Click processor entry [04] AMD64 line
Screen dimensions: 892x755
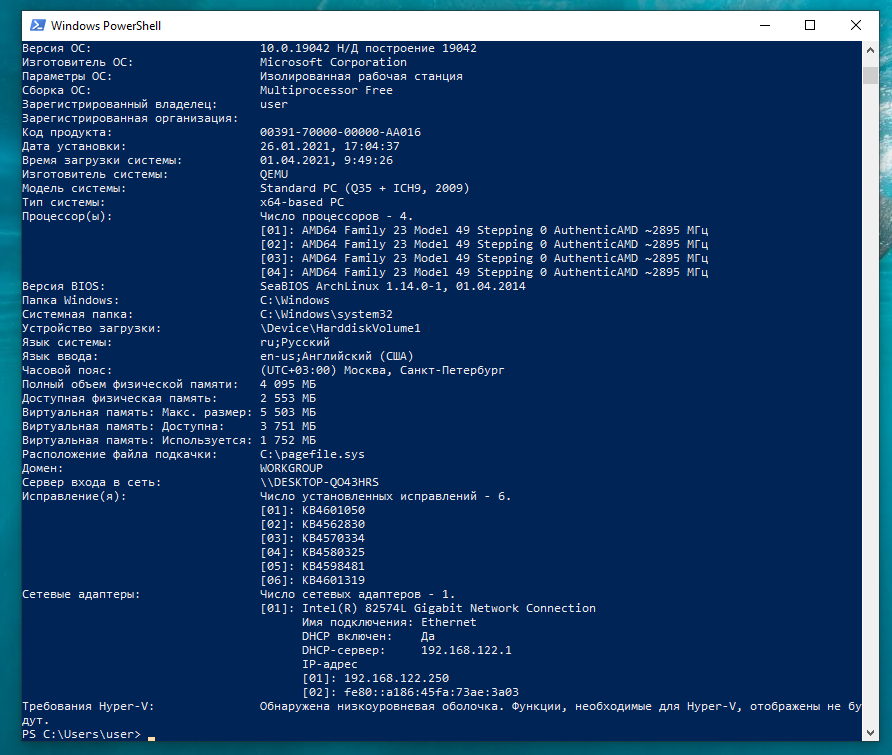tap(484, 272)
